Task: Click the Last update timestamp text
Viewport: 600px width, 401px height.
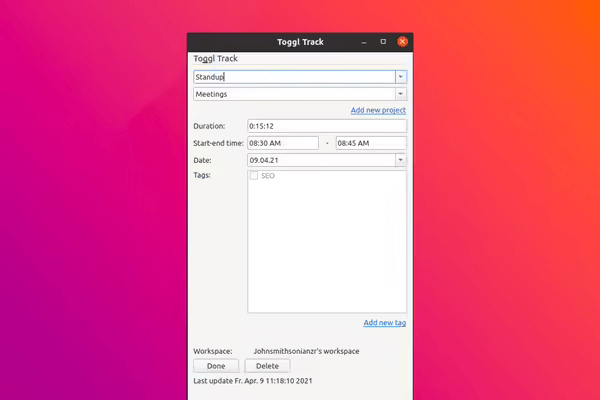Action: click(x=253, y=381)
